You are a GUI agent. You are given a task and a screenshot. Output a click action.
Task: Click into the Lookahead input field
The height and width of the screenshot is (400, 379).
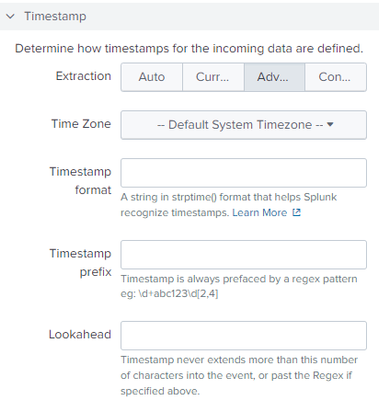pyautogui.click(x=244, y=335)
